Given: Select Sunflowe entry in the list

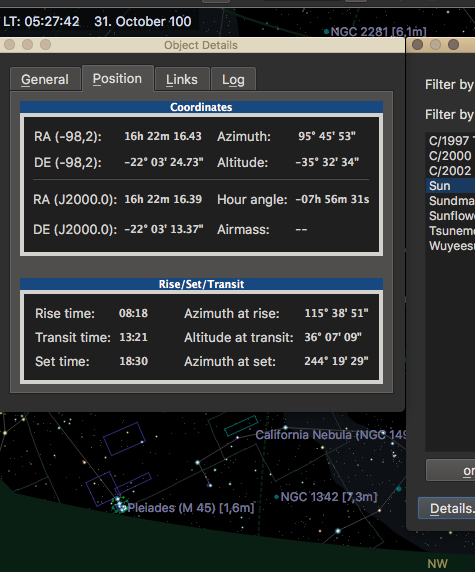Looking at the screenshot, I should point(451,216).
